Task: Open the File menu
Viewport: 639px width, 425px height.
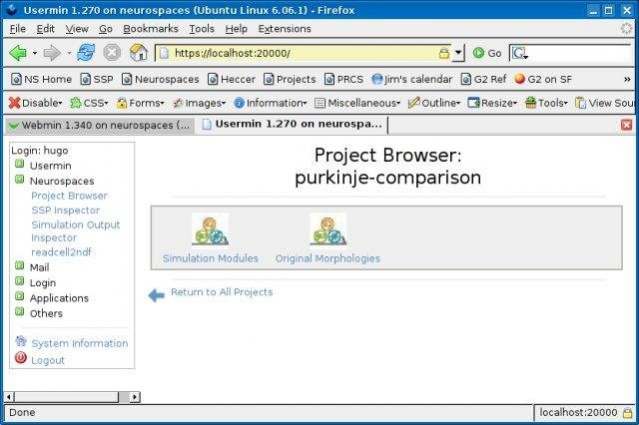Action: pos(18,29)
